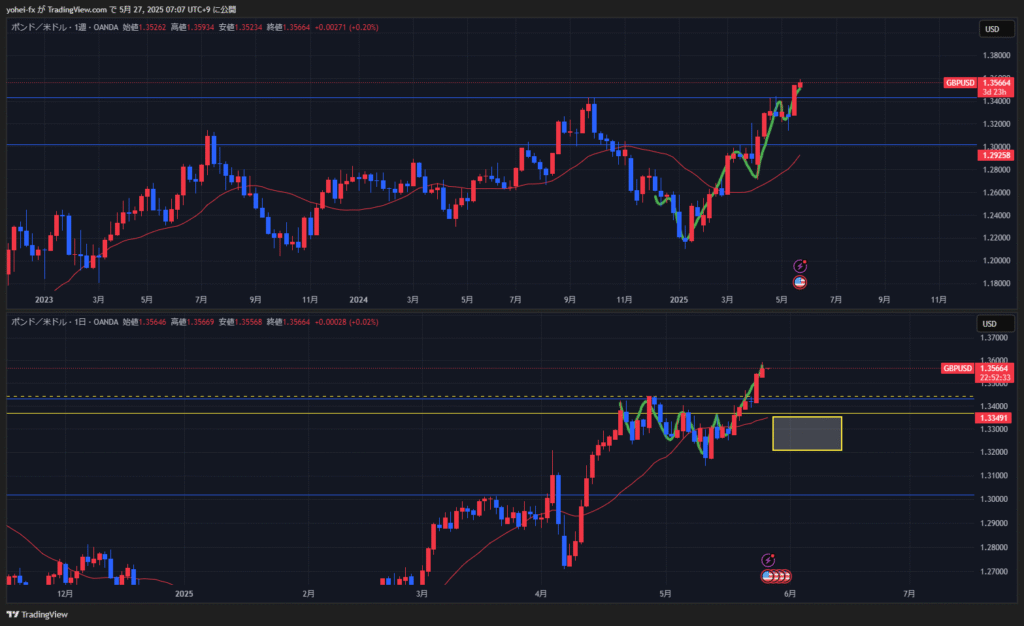
Task: Click the 2025 label on weekly time axis
Action: pyautogui.click(x=679, y=300)
